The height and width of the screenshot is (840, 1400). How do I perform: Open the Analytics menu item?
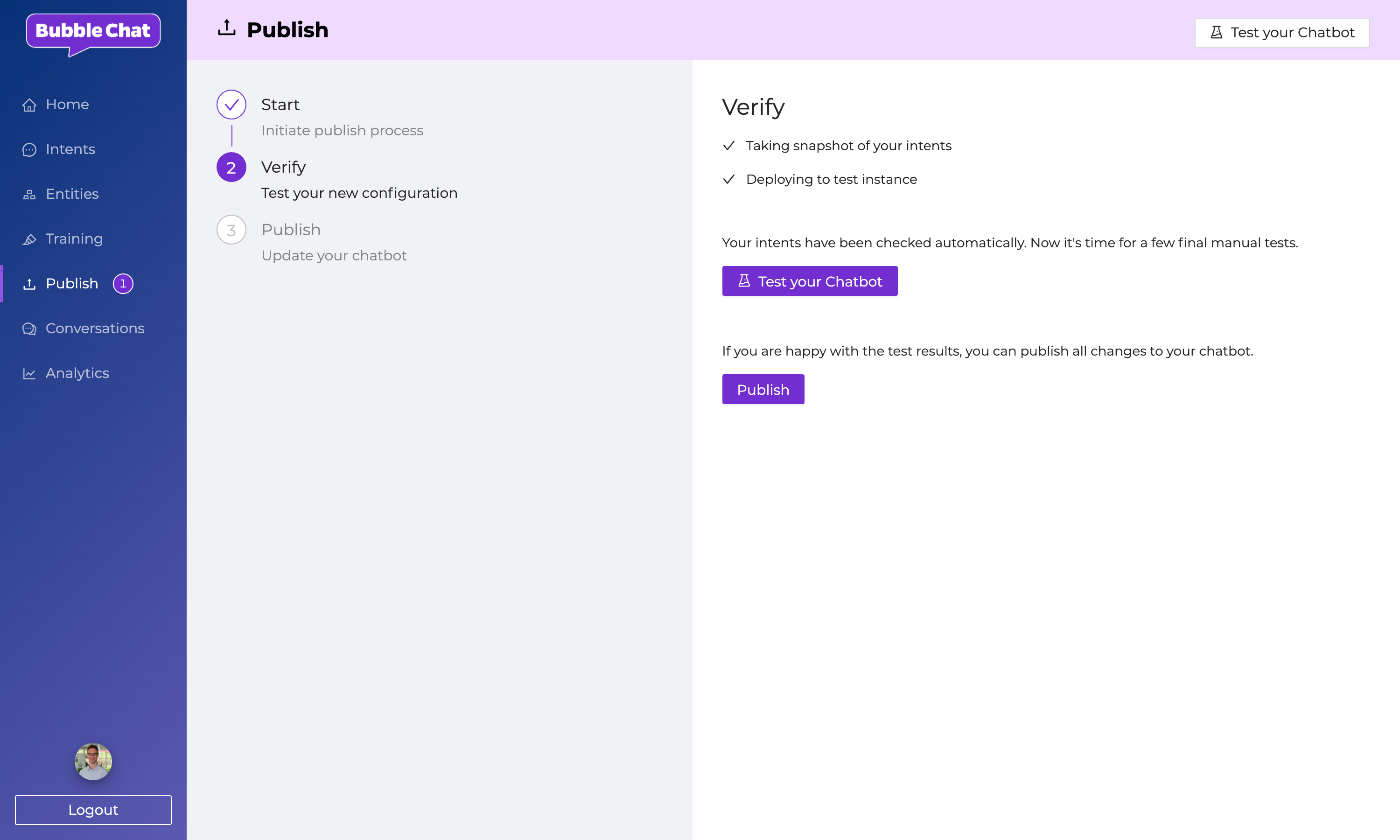coord(77,374)
